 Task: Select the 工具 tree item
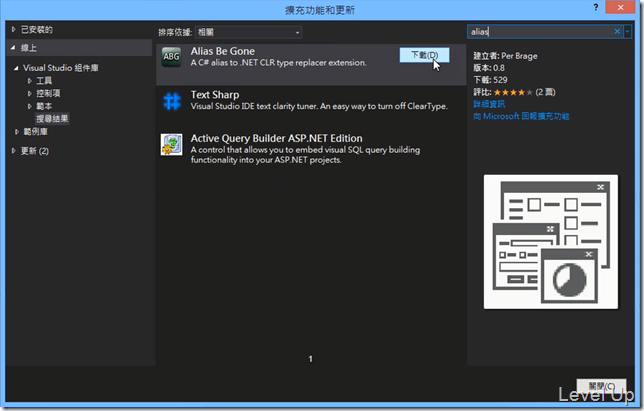click(x=44, y=80)
